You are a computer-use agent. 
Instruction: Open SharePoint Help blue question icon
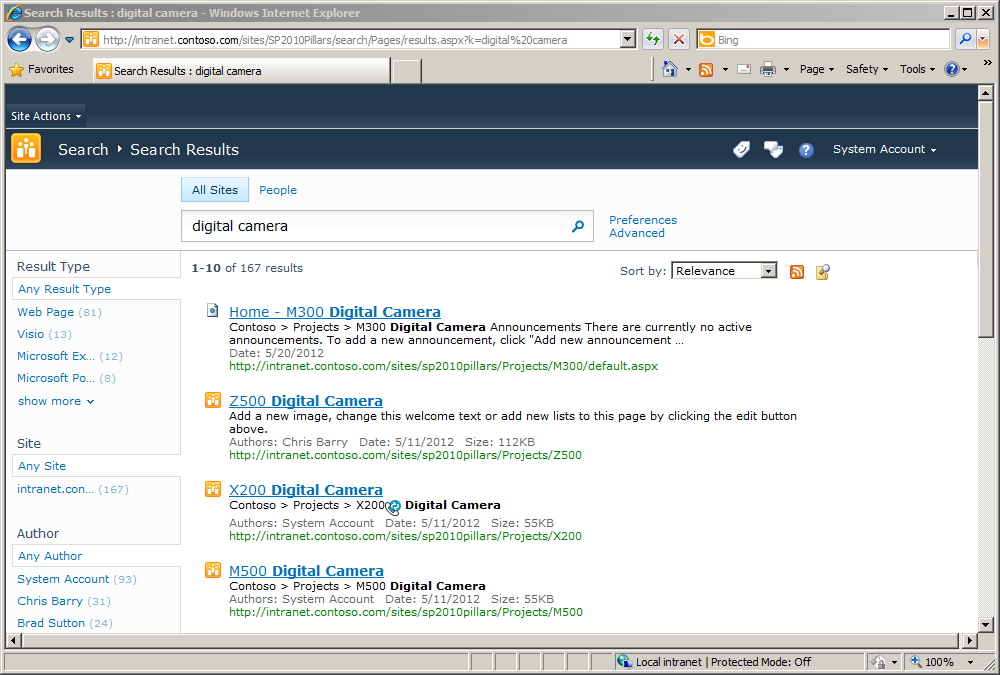coord(806,150)
